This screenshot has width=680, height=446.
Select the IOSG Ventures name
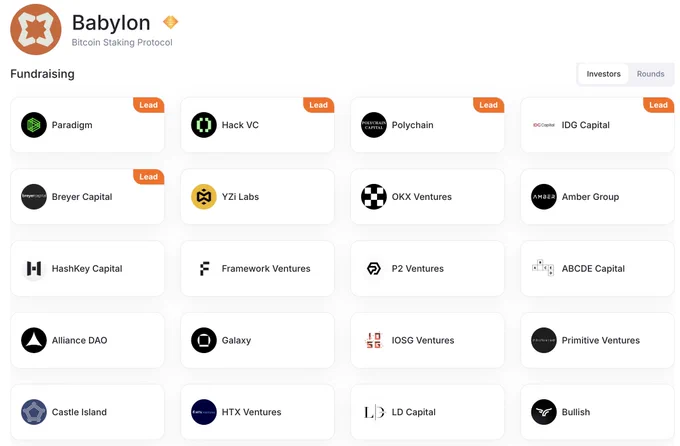point(423,340)
